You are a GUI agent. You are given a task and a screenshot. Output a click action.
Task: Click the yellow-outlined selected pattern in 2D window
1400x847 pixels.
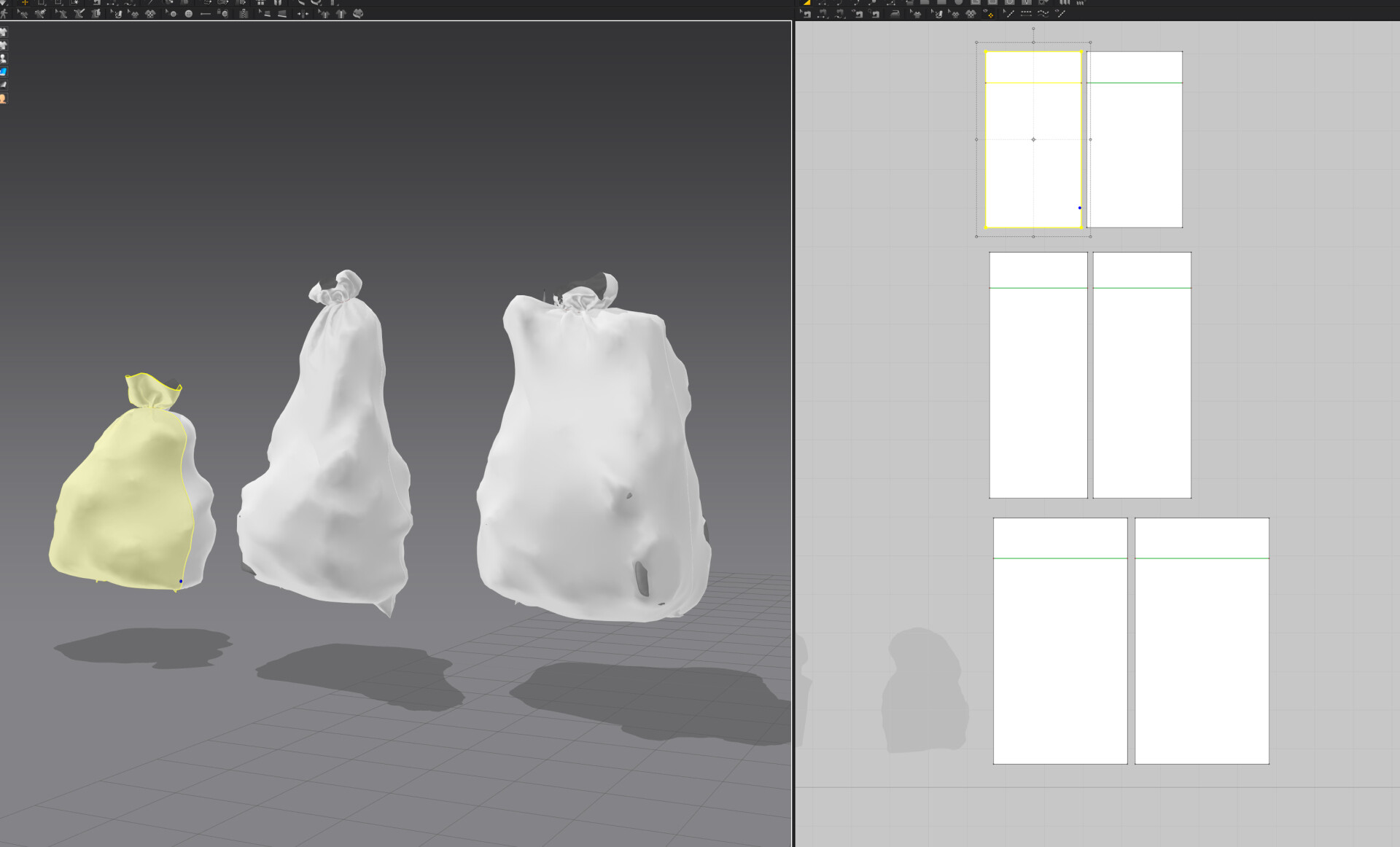[x=1032, y=175]
